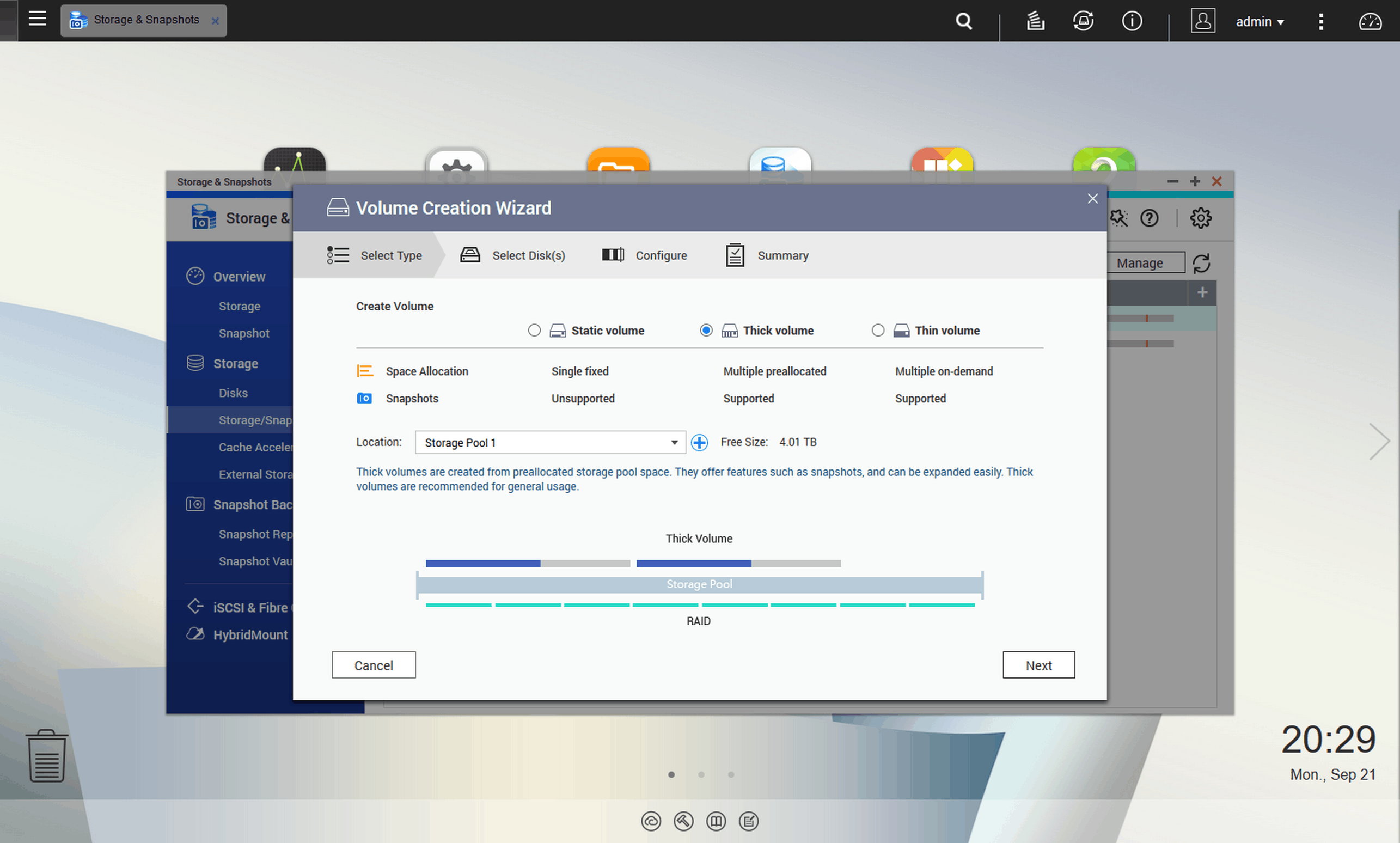
Task: Click the Storage & Snapshots settings gear
Action: [x=1200, y=218]
